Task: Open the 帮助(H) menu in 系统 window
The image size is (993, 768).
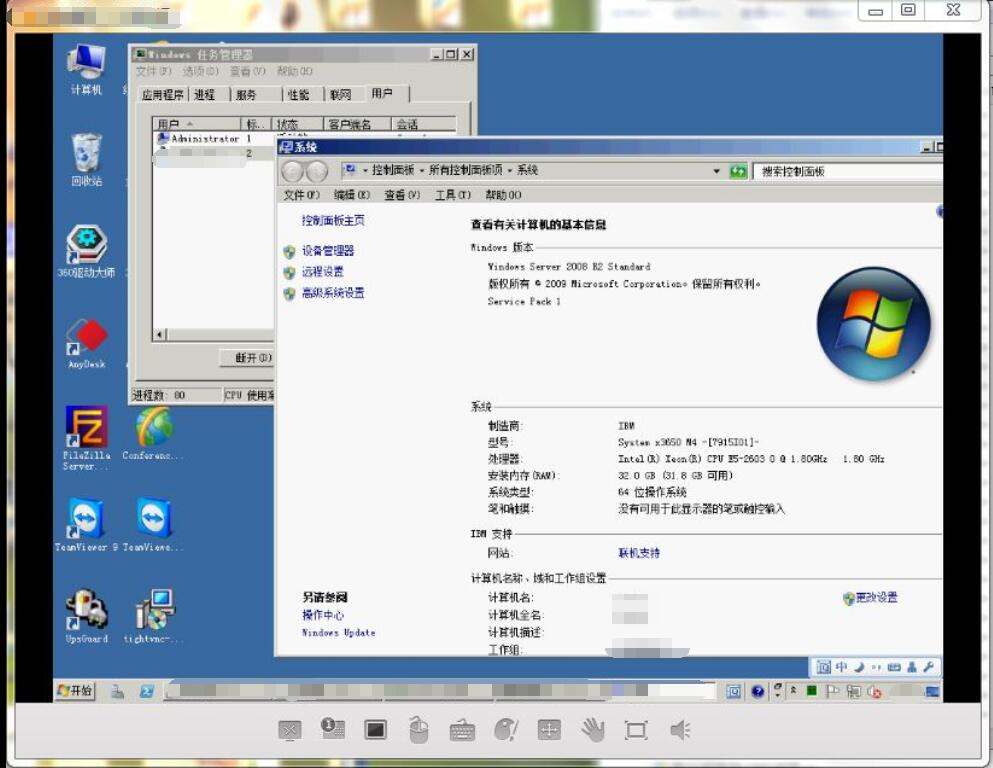Action: pos(503,195)
